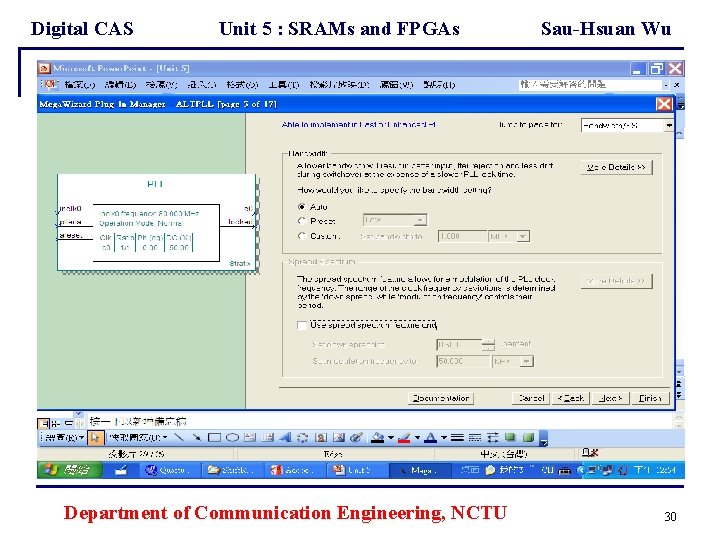
Task: Click the Finish button in MegaWizard
Action: (x=650, y=398)
